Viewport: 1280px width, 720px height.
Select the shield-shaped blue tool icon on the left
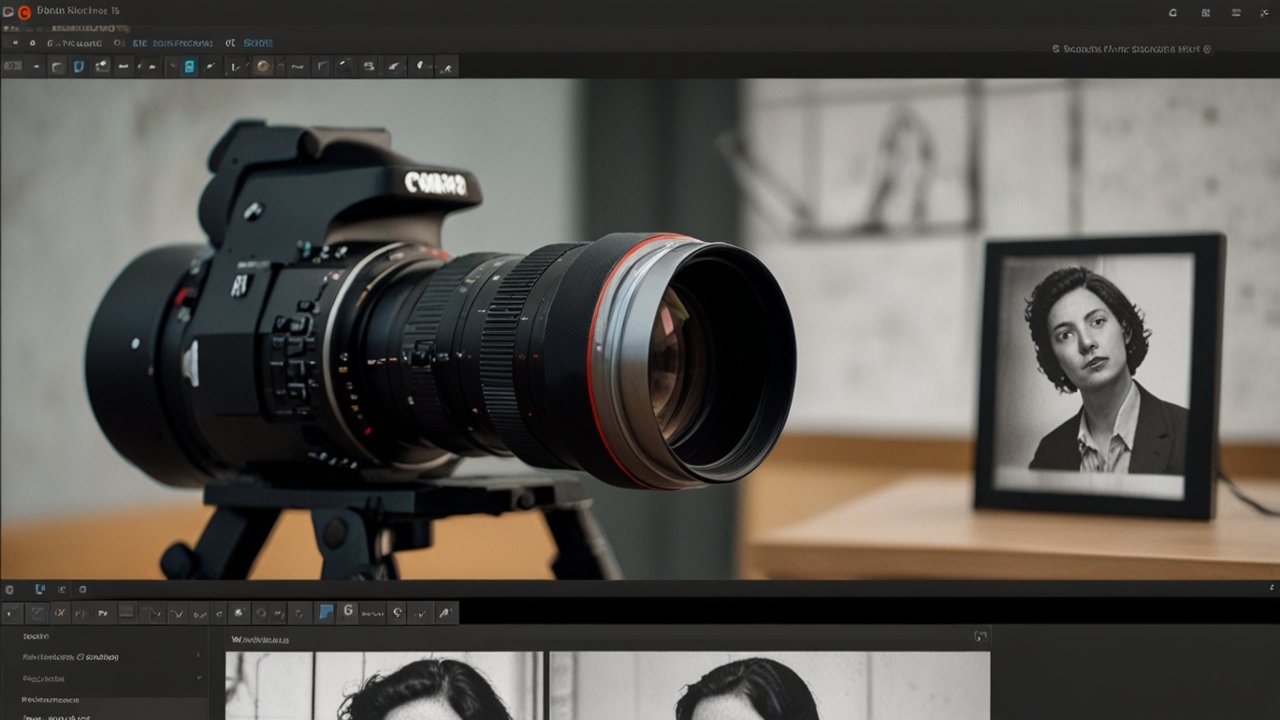coord(77,66)
